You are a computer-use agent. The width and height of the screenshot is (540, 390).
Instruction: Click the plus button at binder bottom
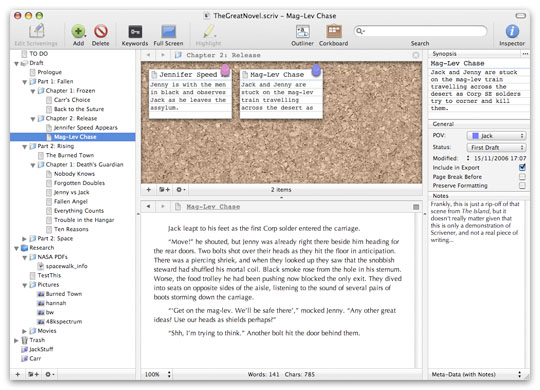(18, 374)
